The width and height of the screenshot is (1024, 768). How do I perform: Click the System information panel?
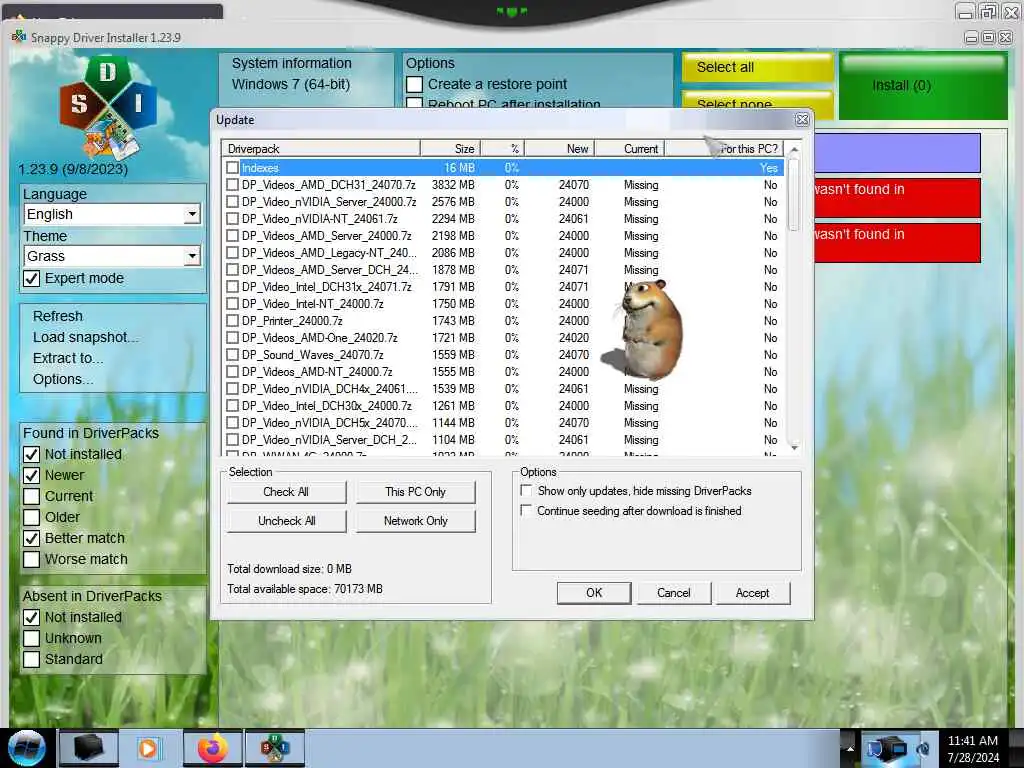click(x=306, y=80)
